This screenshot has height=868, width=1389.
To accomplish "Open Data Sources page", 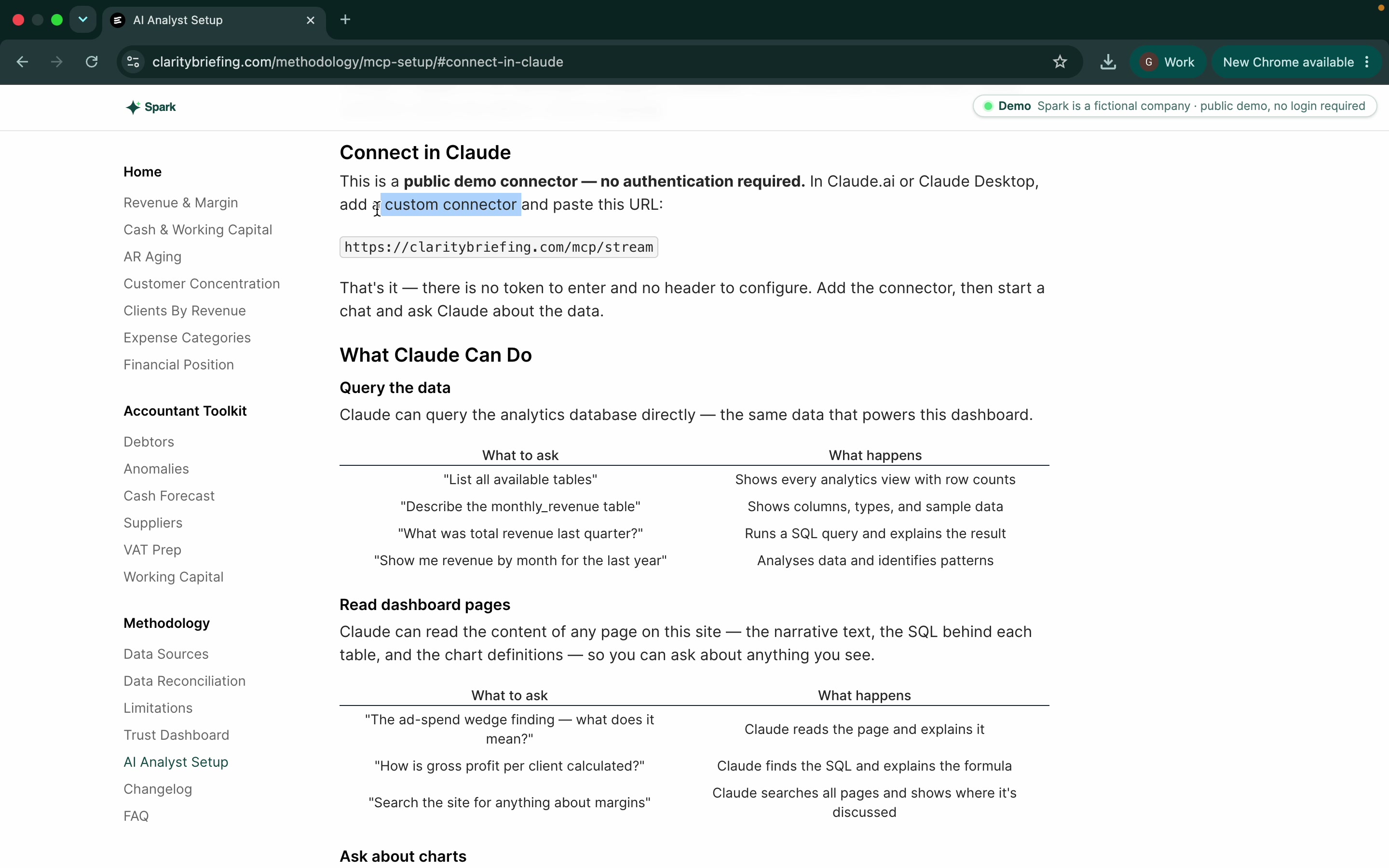I will (x=166, y=654).
